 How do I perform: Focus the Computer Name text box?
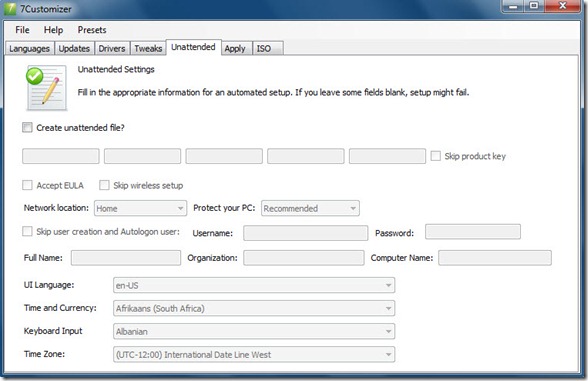495,258
